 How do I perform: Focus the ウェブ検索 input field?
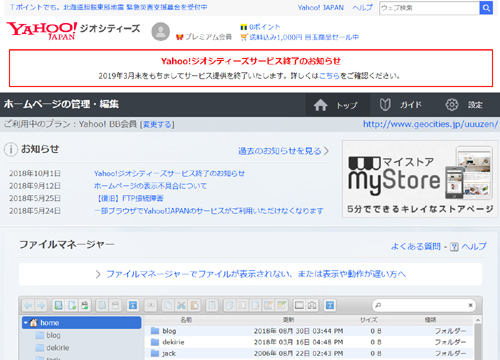click(x=429, y=8)
